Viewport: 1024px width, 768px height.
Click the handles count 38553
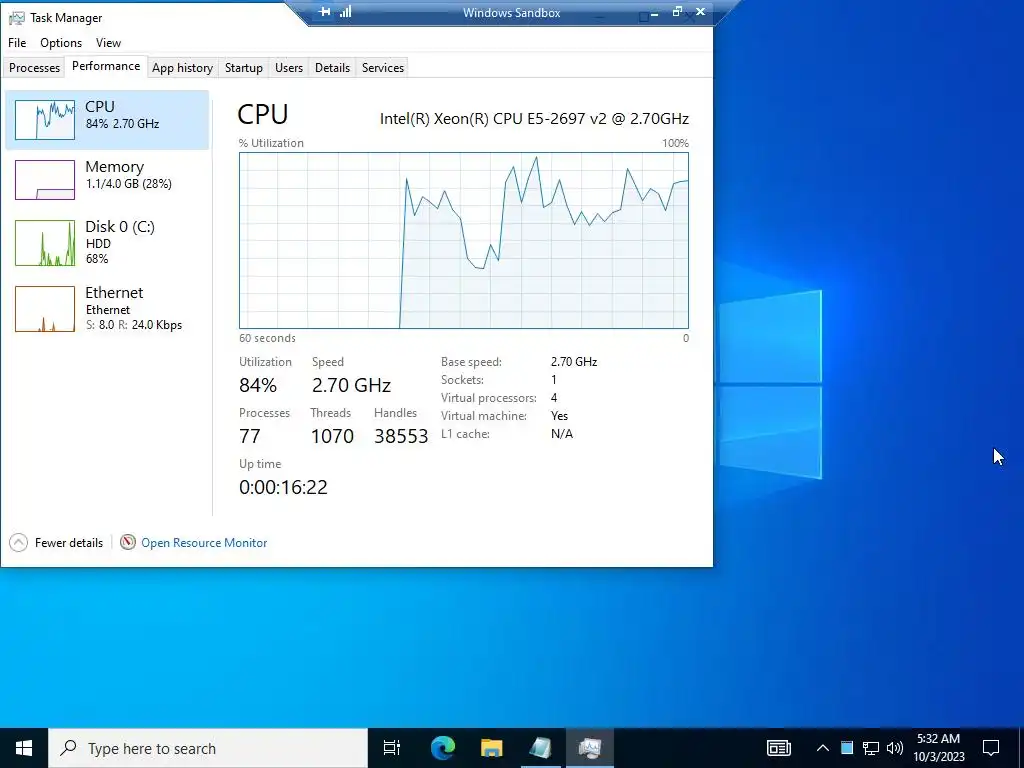point(401,436)
